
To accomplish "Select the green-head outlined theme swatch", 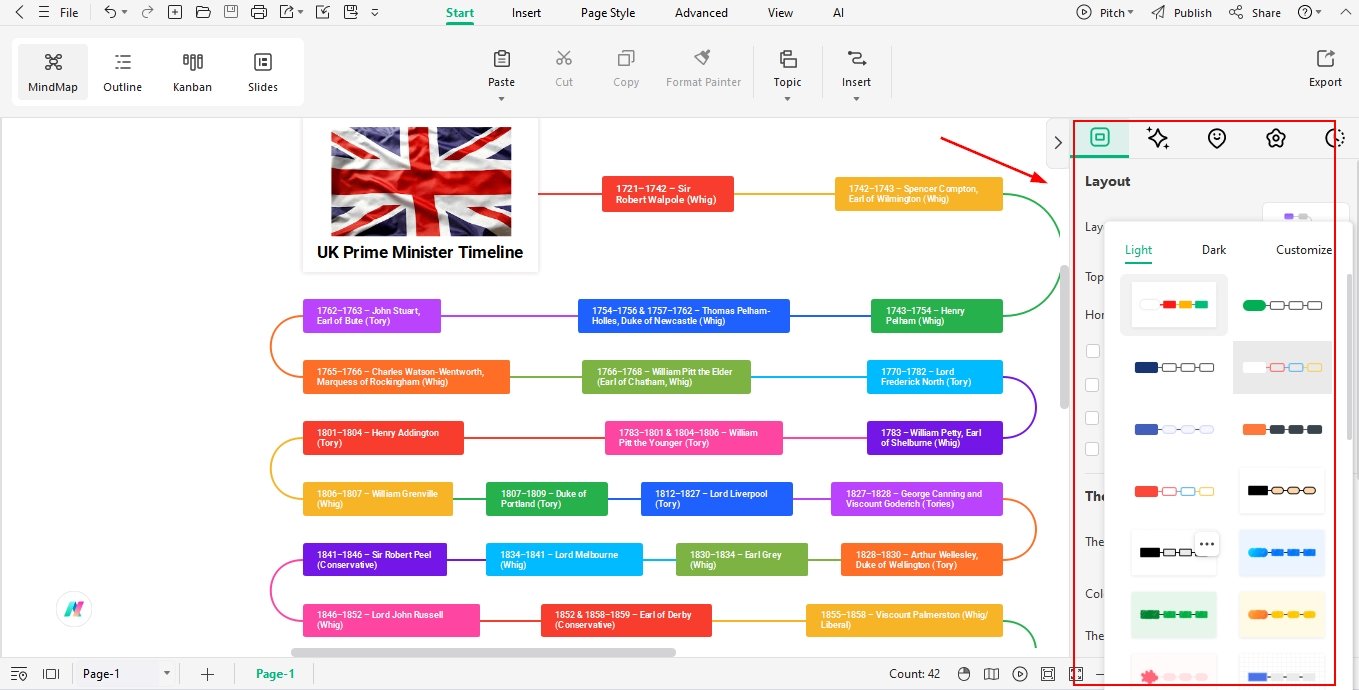I will [x=1282, y=305].
